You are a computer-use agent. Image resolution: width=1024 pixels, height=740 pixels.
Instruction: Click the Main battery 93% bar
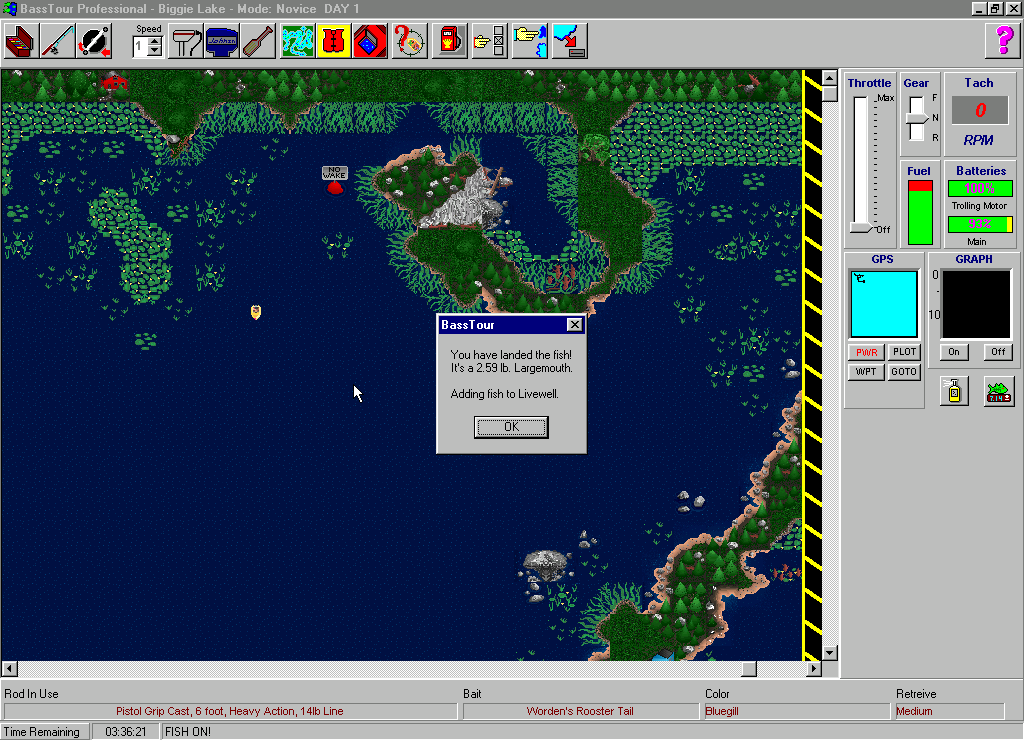pyautogui.click(x=980, y=224)
